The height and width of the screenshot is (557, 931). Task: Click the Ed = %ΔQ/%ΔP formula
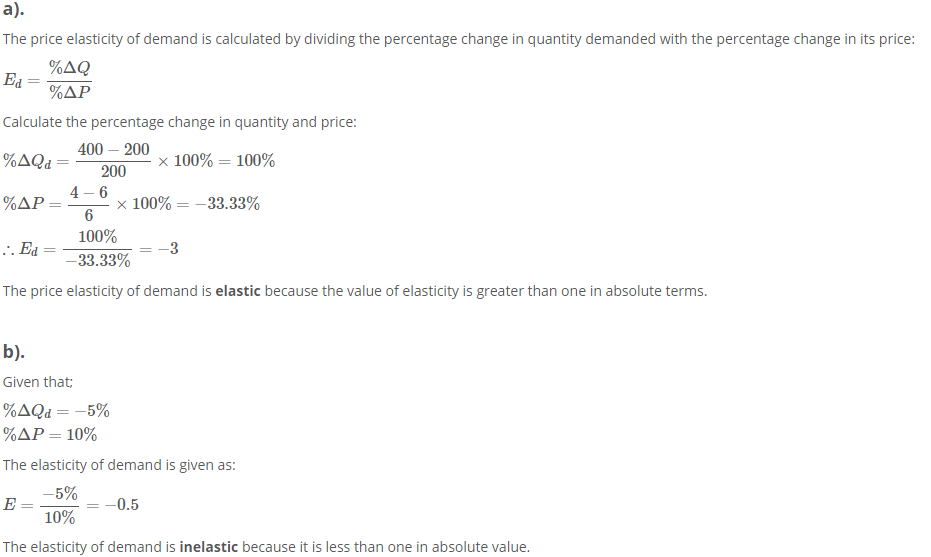48,80
